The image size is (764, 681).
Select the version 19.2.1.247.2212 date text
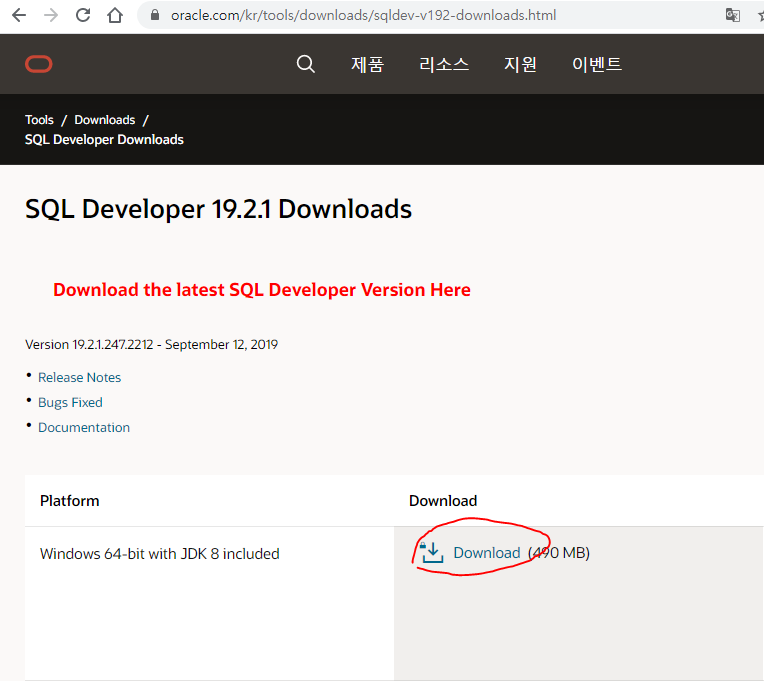[x=152, y=344]
